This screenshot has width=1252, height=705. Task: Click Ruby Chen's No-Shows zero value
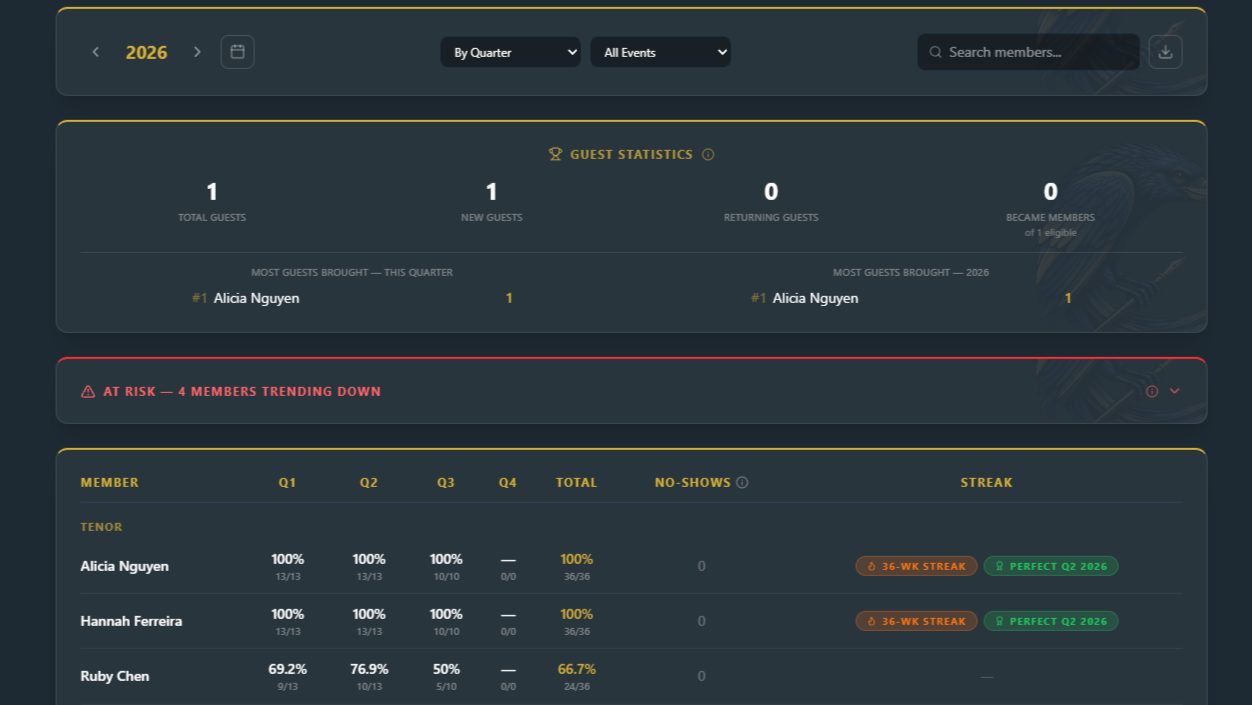pyautogui.click(x=701, y=676)
